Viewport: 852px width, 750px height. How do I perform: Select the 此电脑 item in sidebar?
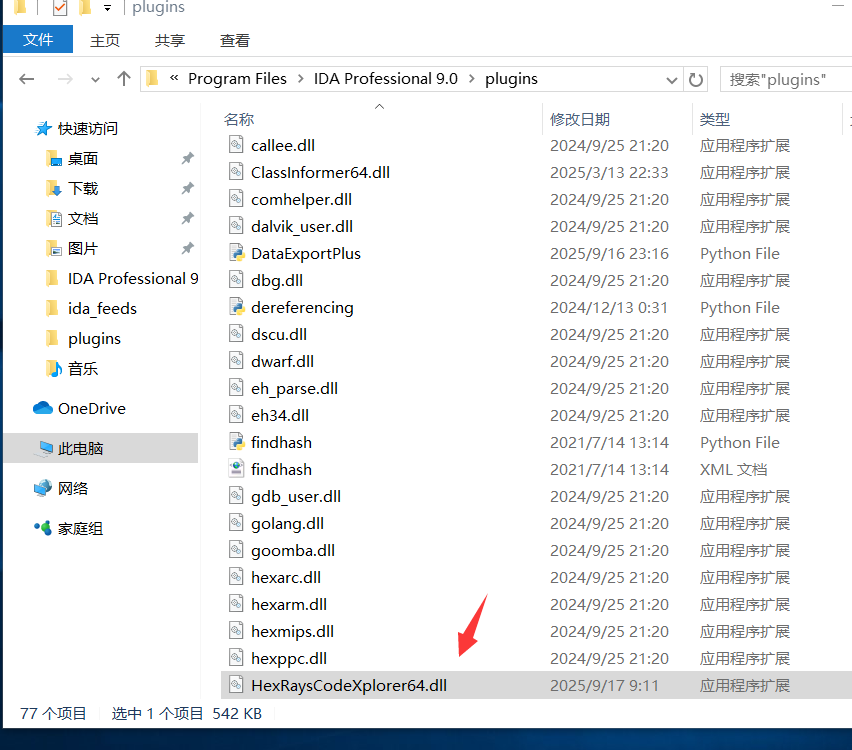pos(80,449)
